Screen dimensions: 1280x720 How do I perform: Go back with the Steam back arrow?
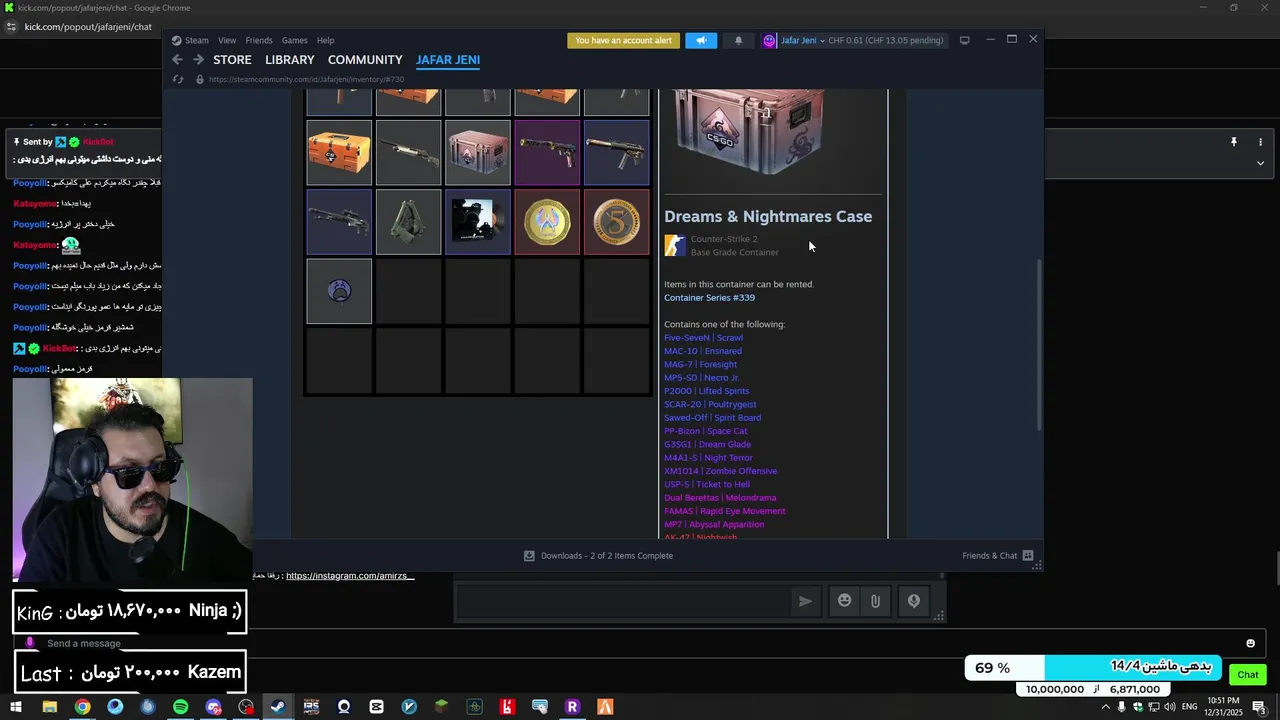(x=177, y=60)
